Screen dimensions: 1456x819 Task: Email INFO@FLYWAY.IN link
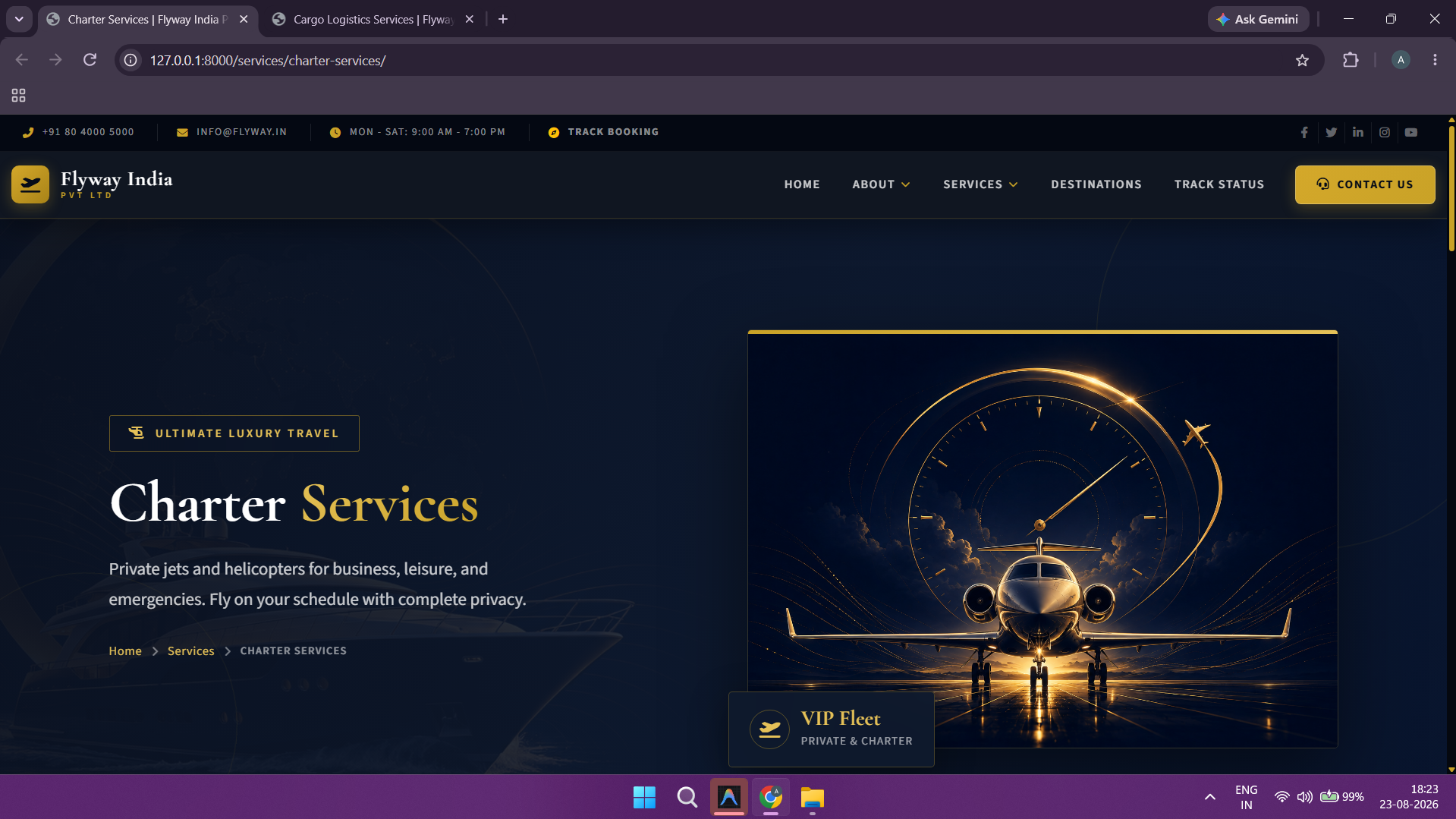click(x=241, y=132)
